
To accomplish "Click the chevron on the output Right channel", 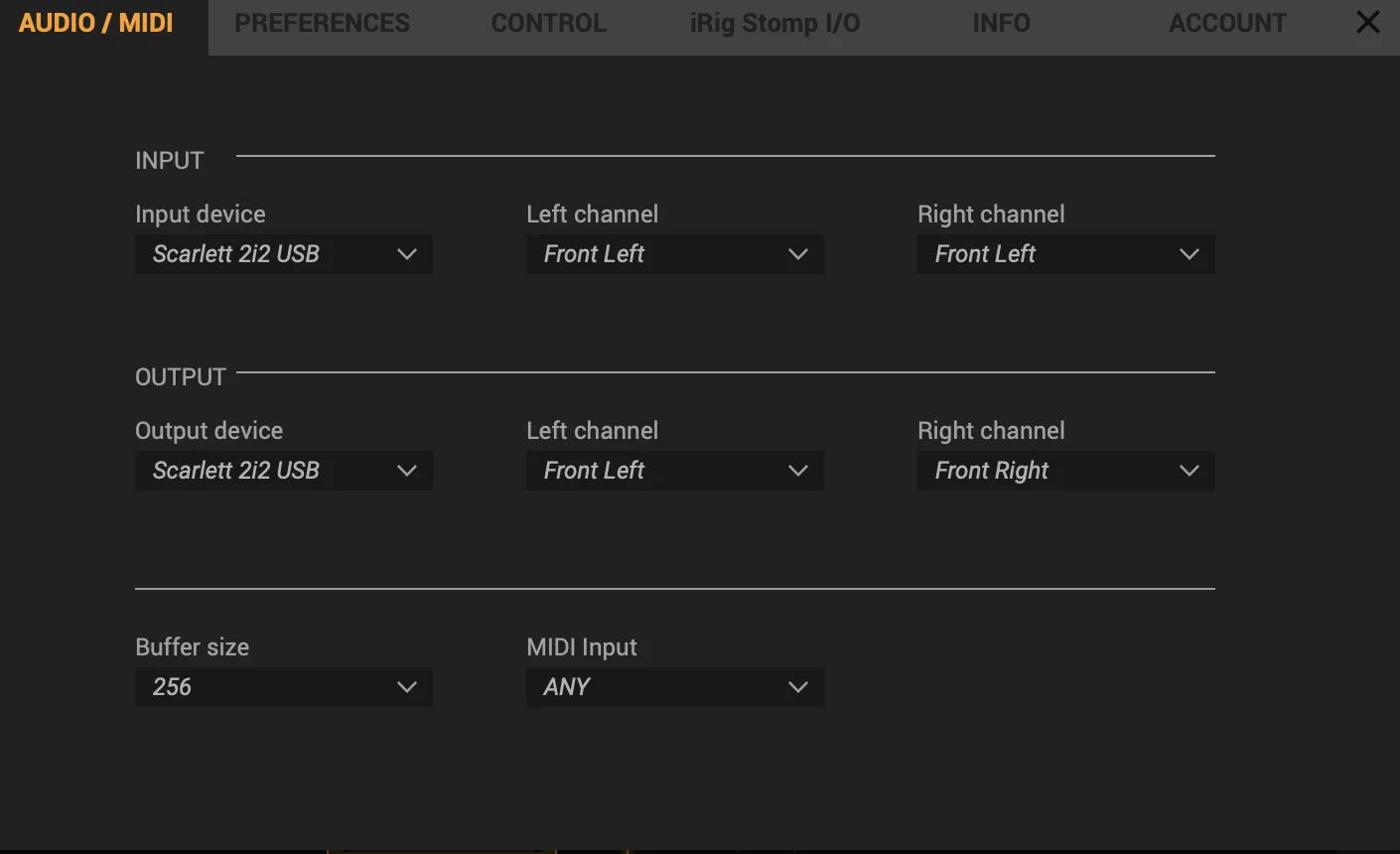I will pos(1189,471).
